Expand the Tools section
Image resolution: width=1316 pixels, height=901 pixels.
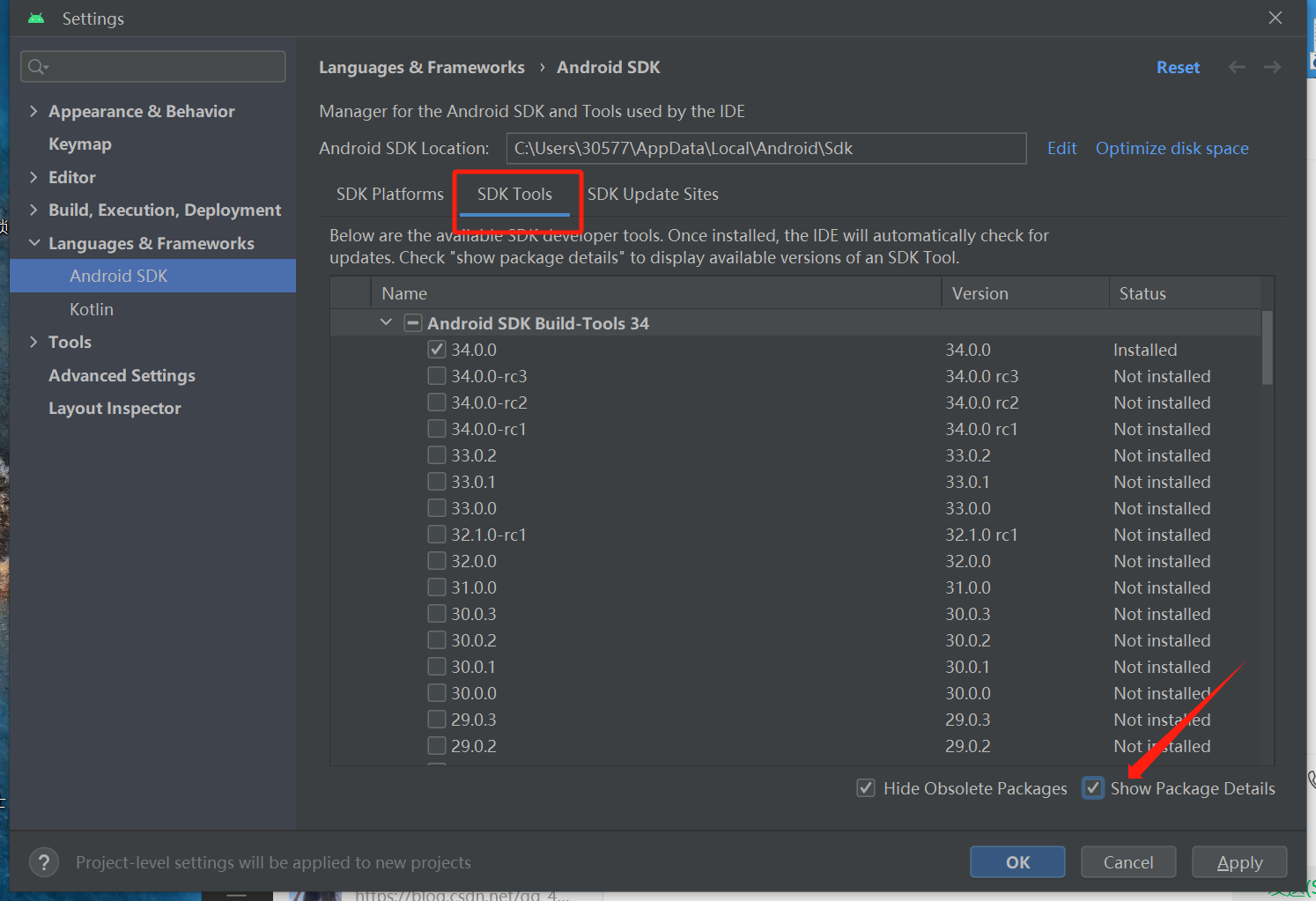point(33,342)
